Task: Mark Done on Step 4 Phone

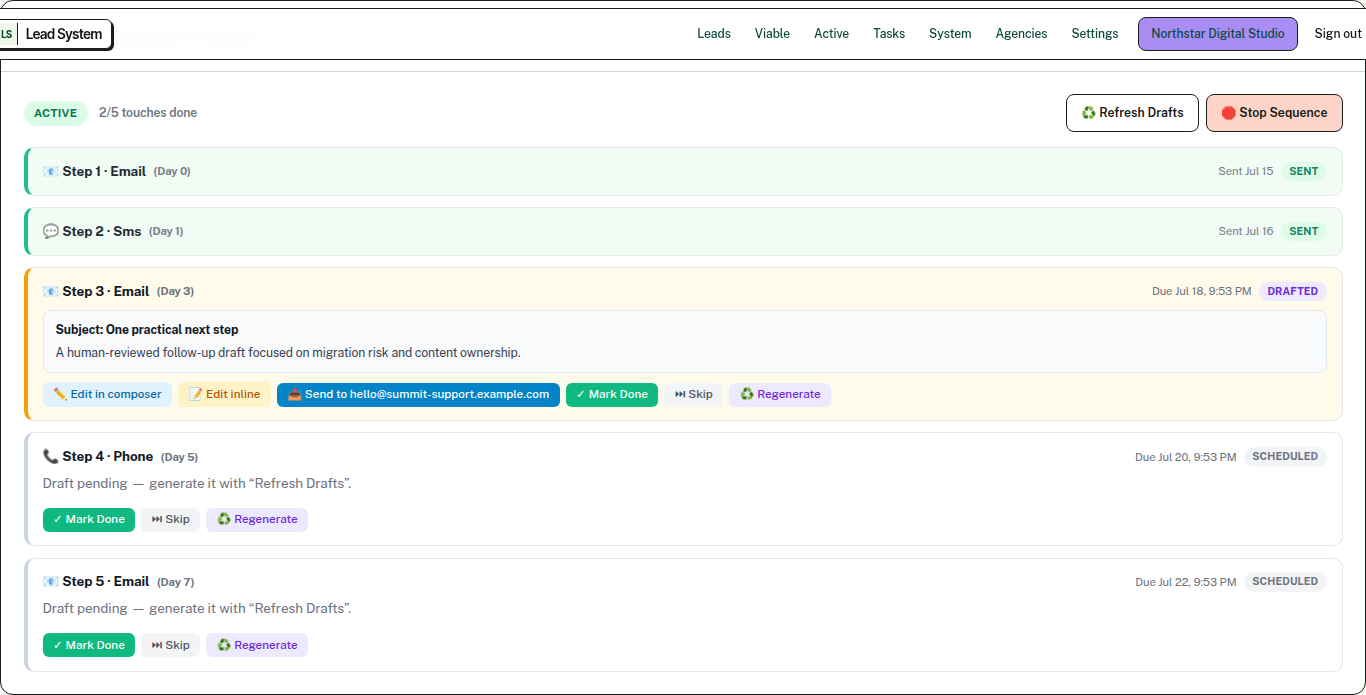Action: tap(89, 519)
